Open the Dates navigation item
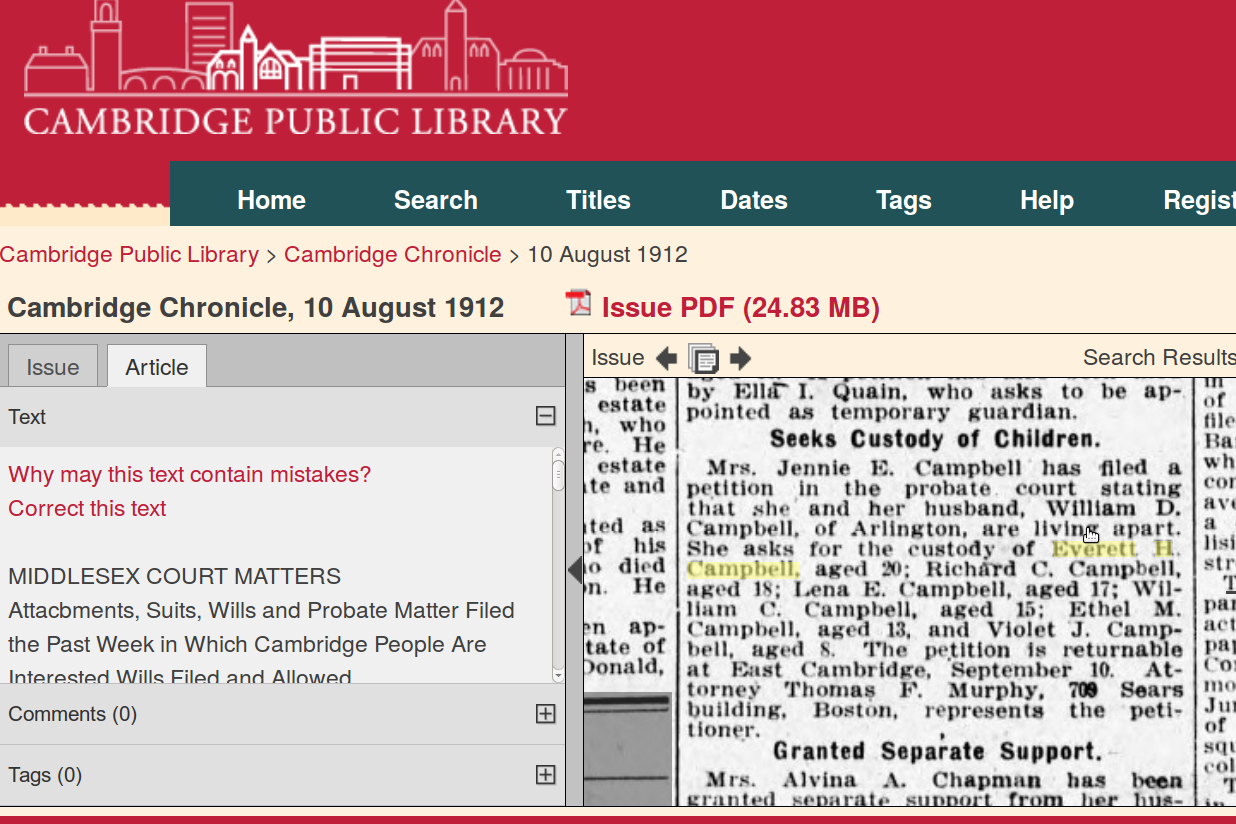The width and height of the screenshot is (1236, 824). [x=753, y=200]
